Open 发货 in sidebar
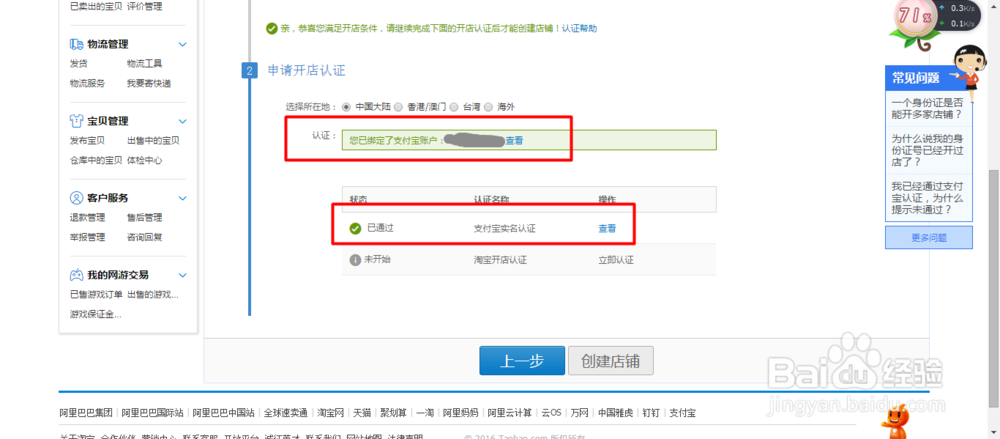 [78, 64]
